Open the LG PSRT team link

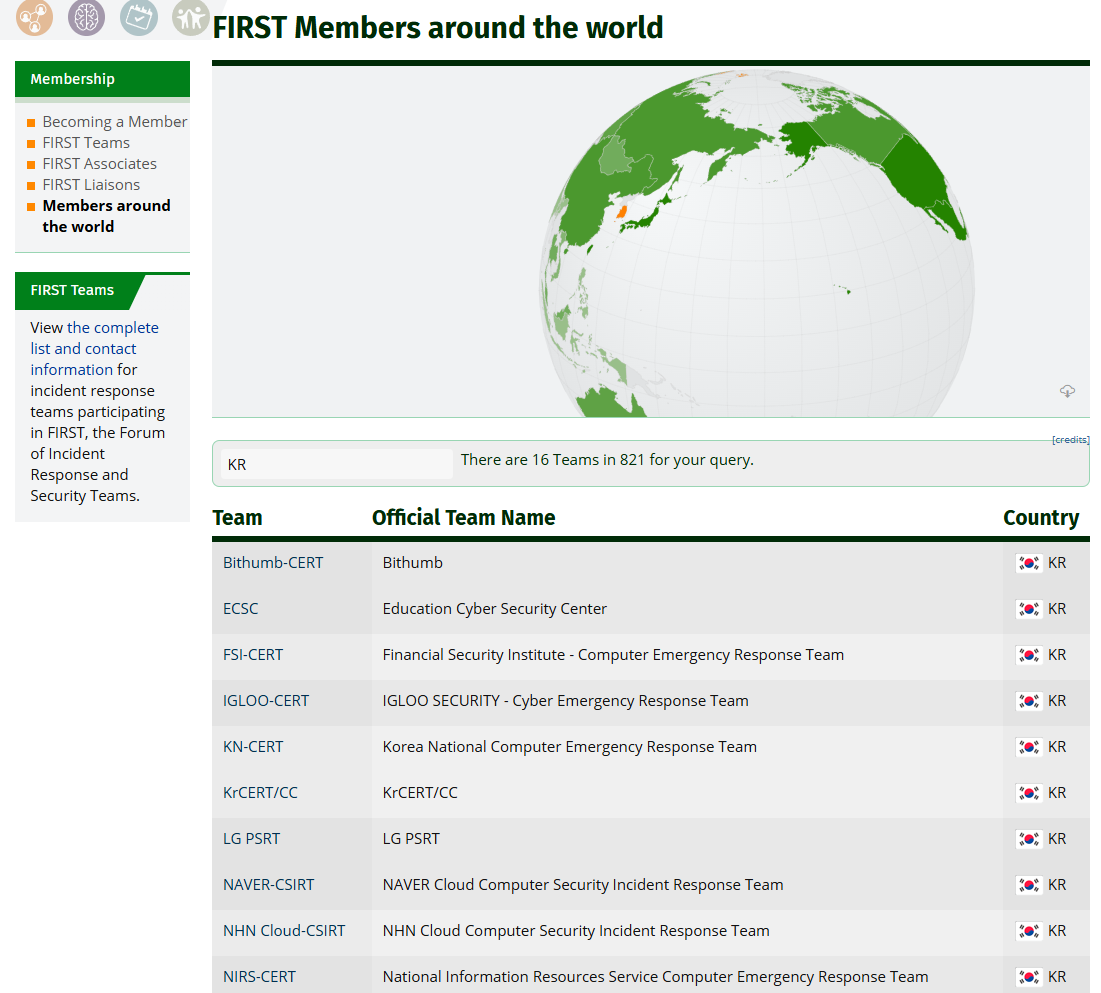click(x=251, y=839)
